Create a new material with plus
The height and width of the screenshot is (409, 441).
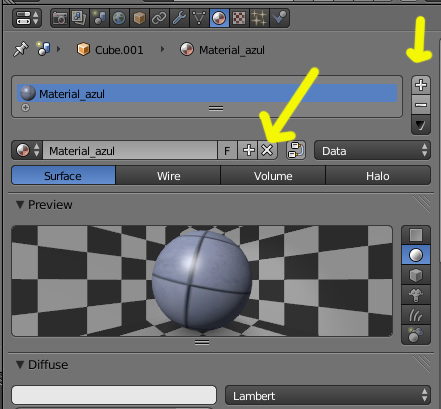click(x=248, y=150)
